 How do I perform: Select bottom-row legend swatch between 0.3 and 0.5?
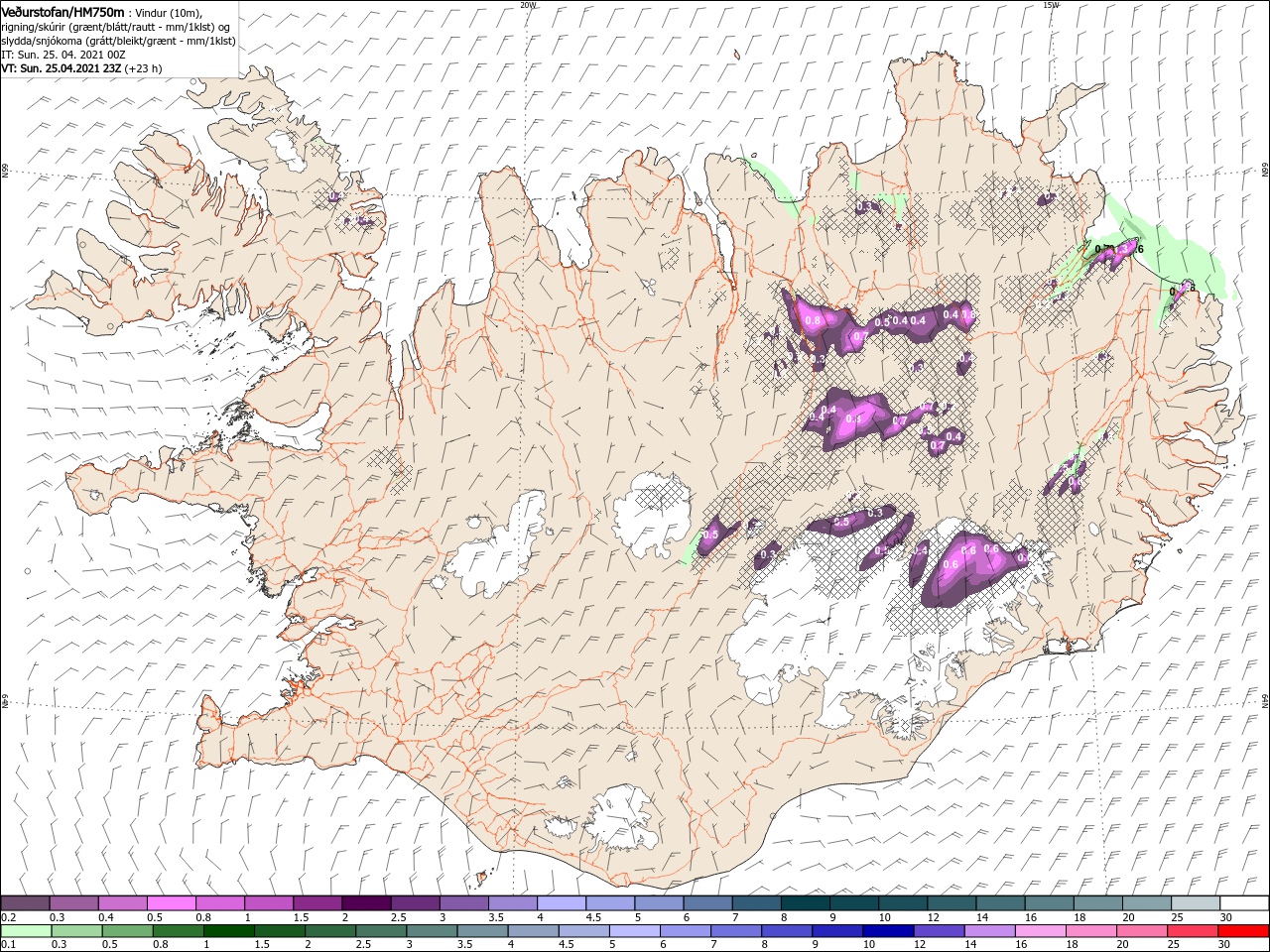point(77,931)
